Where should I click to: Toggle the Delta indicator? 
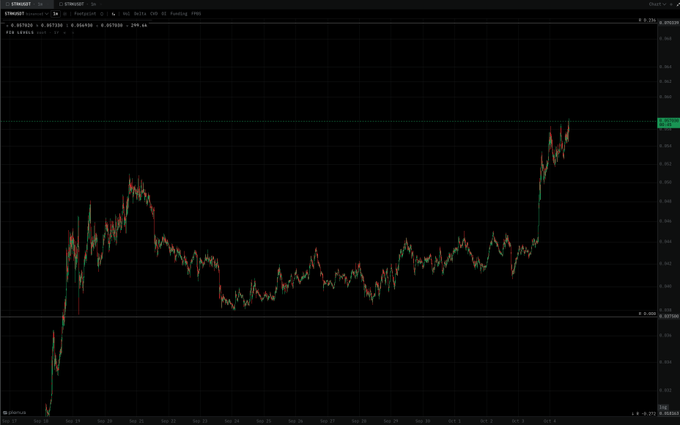[140, 14]
